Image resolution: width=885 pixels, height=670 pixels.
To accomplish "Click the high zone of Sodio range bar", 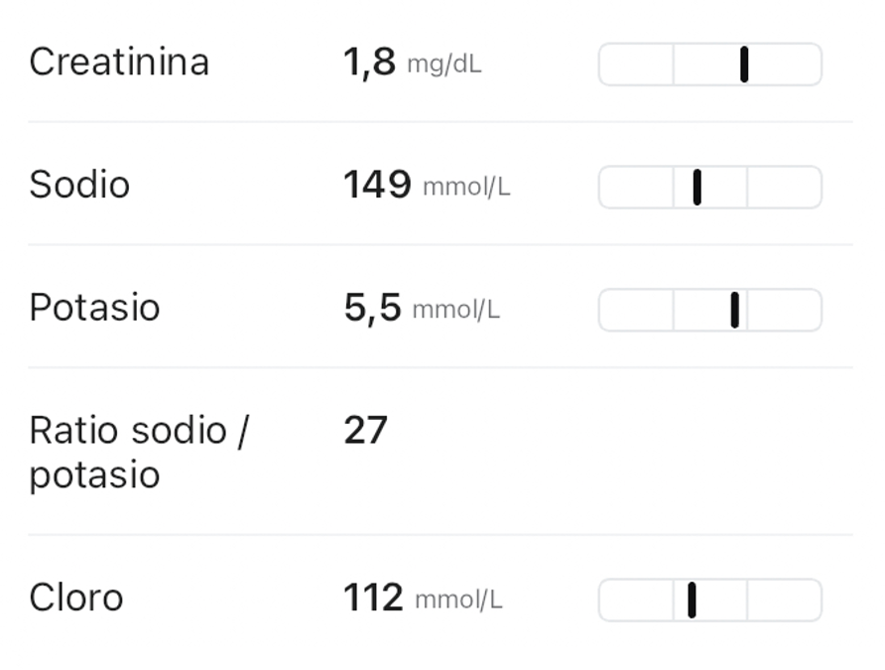I will (x=785, y=187).
